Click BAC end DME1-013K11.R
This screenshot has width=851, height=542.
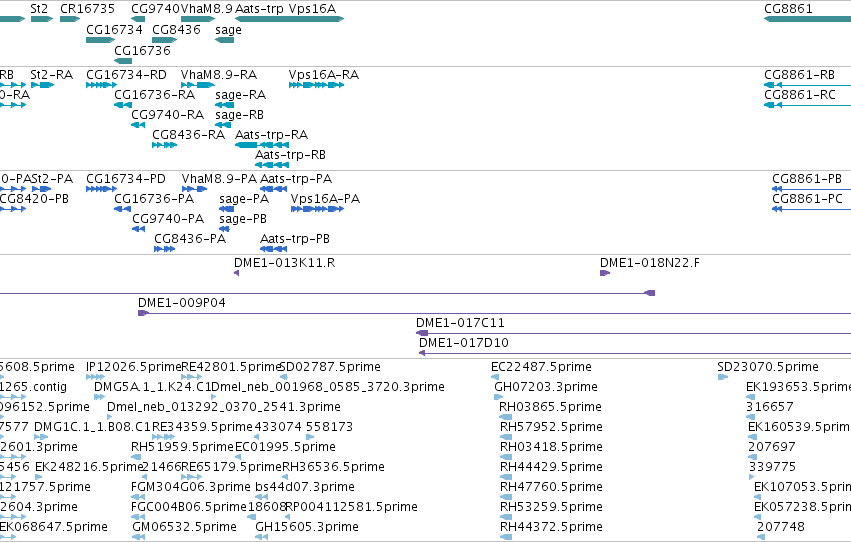(237, 273)
